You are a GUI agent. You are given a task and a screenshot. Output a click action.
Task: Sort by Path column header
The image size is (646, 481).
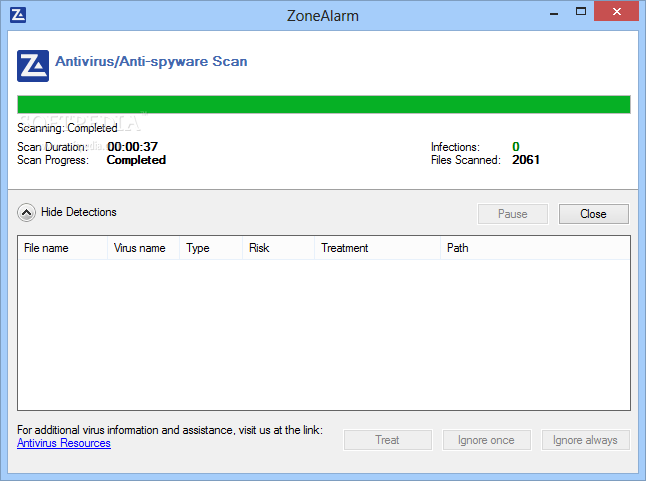[x=535, y=248]
